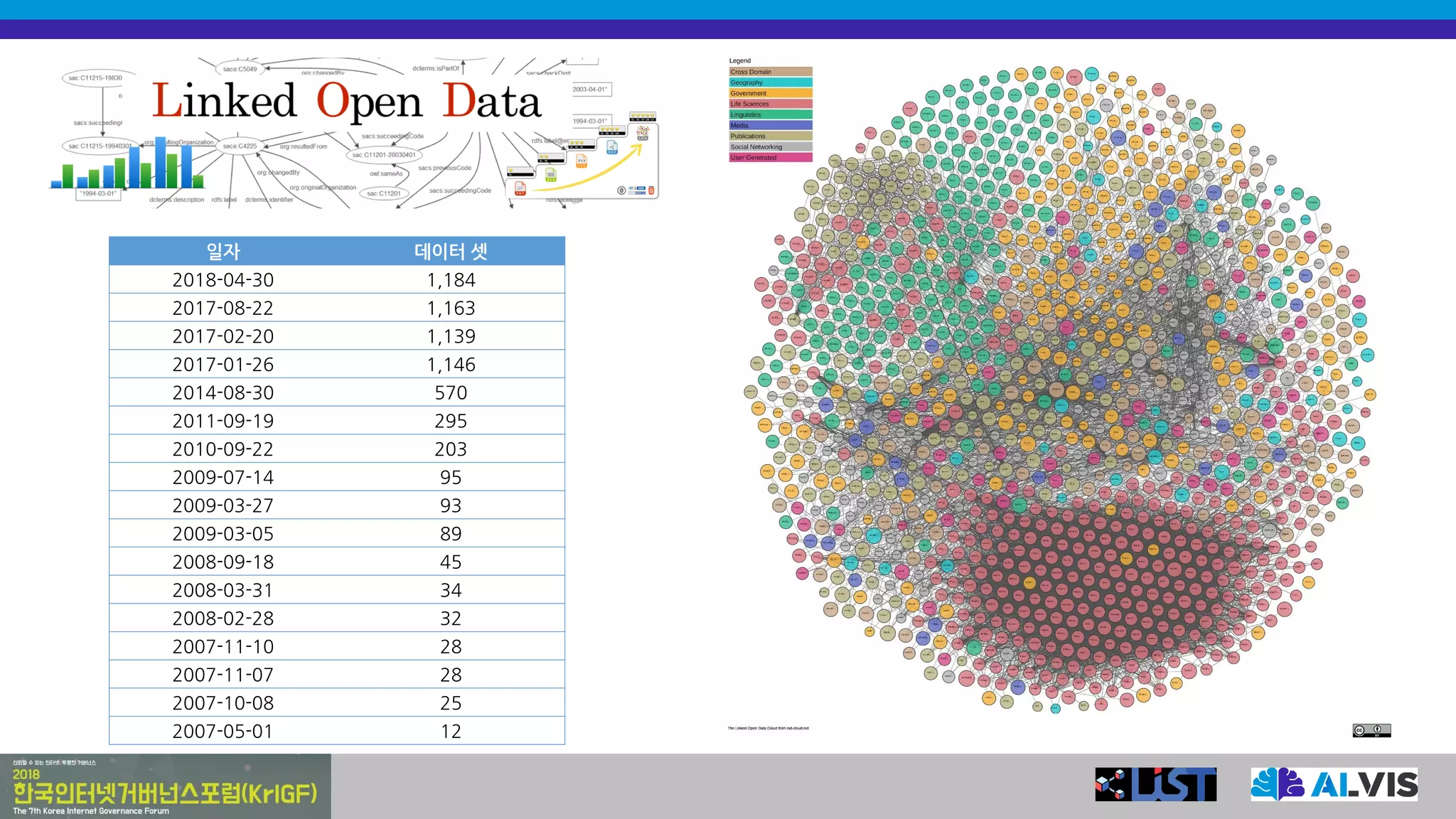Image resolution: width=1456 pixels, height=819 pixels.
Task: Click the green XLS file icon
Action: (x=551, y=176)
